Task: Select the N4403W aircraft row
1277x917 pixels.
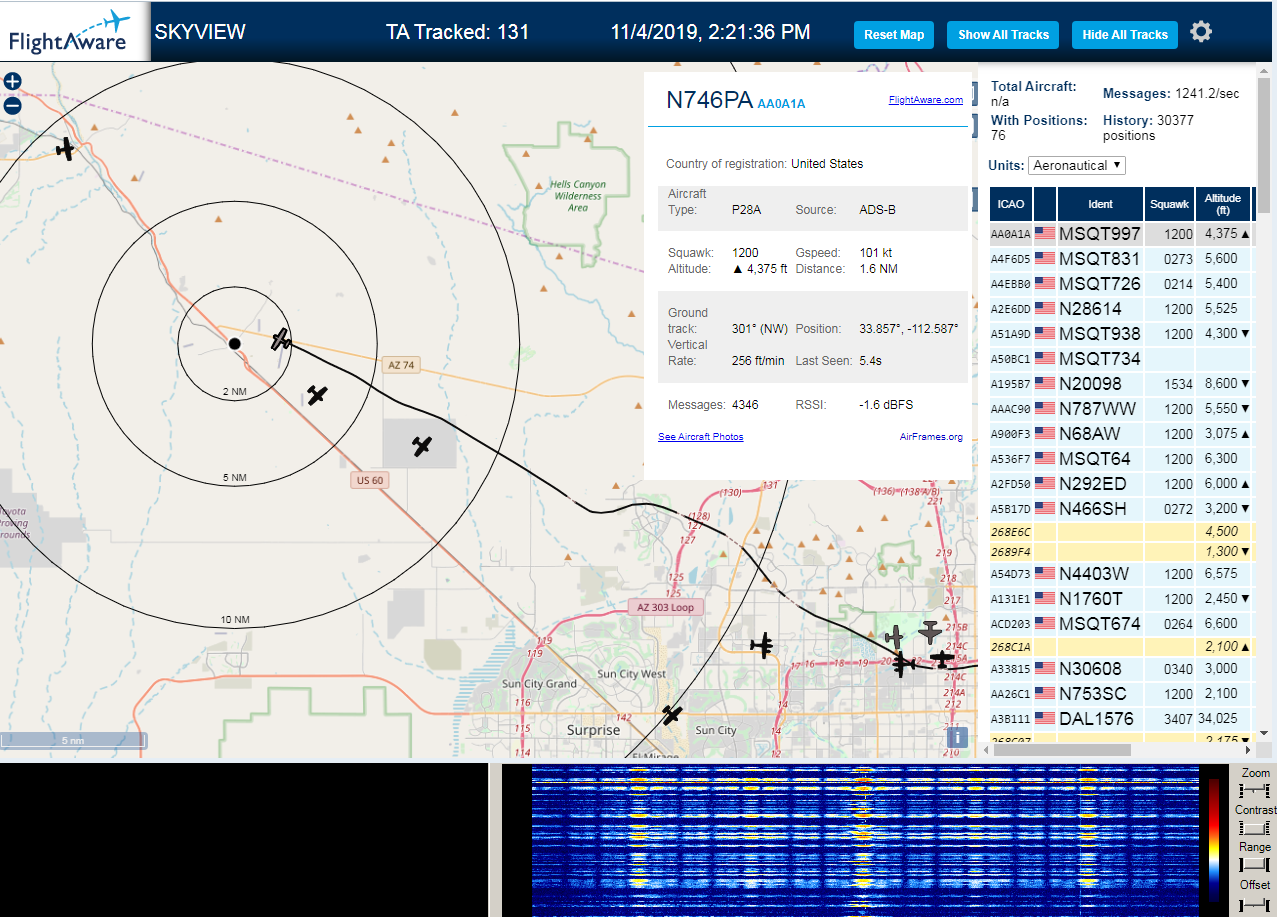Action: coord(1120,574)
